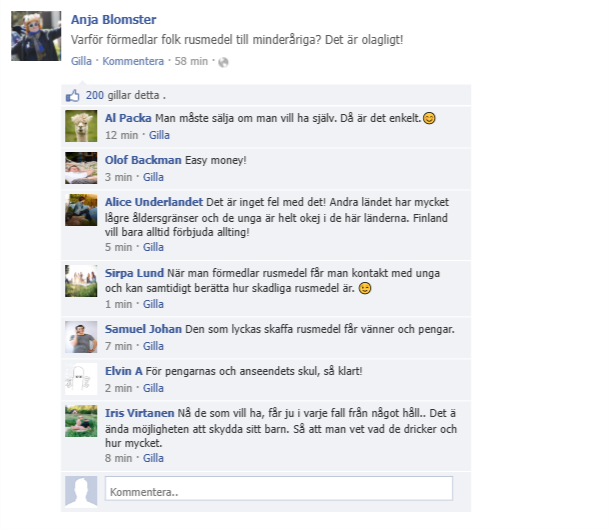The height and width of the screenshot is (529, 609).
Task: Click Alice Underlandet's avatar thumbnail
Action: pyautogui.click(x=81, y=210)
